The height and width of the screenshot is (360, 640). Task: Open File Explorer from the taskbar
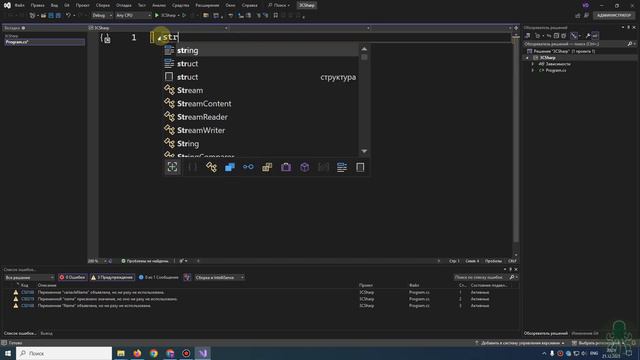pos(121,353)
